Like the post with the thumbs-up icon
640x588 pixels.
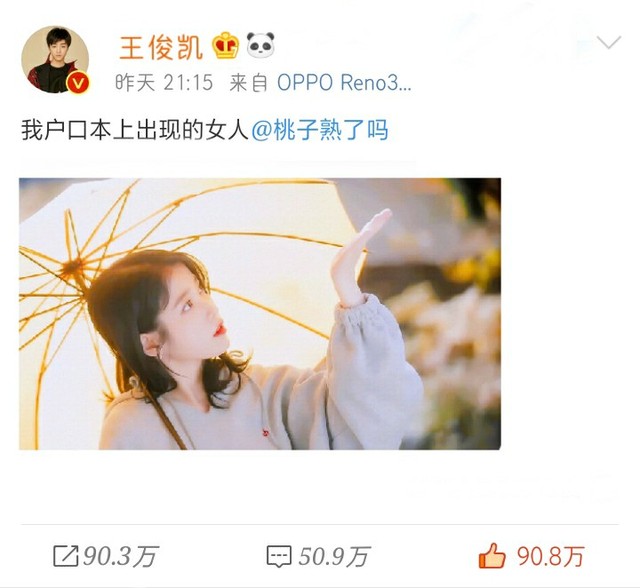[x=492, y=556]
